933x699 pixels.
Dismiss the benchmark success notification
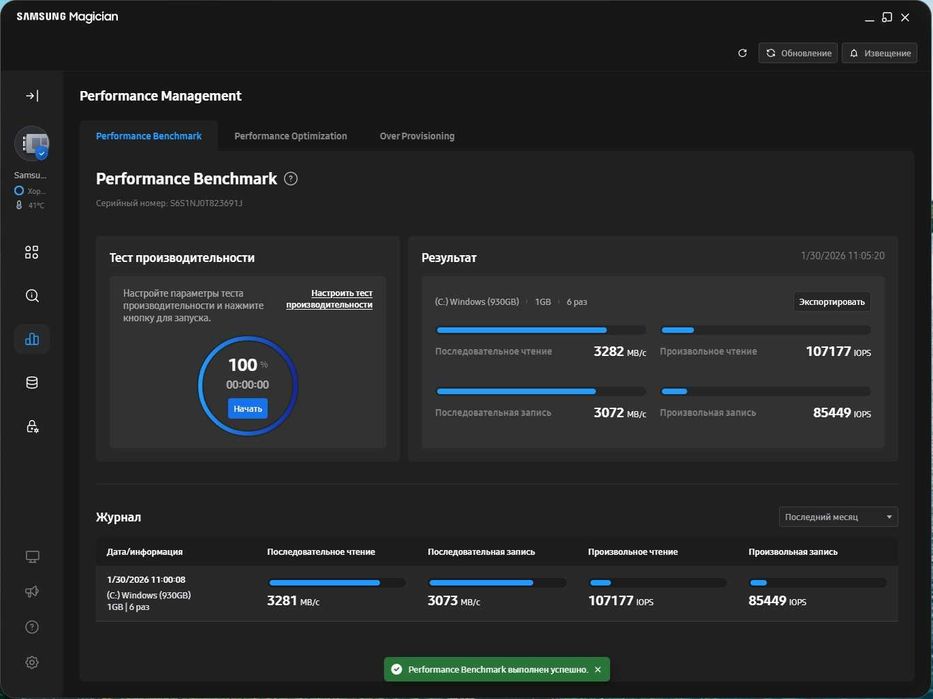pyautogui.click(x=598, y=669)
